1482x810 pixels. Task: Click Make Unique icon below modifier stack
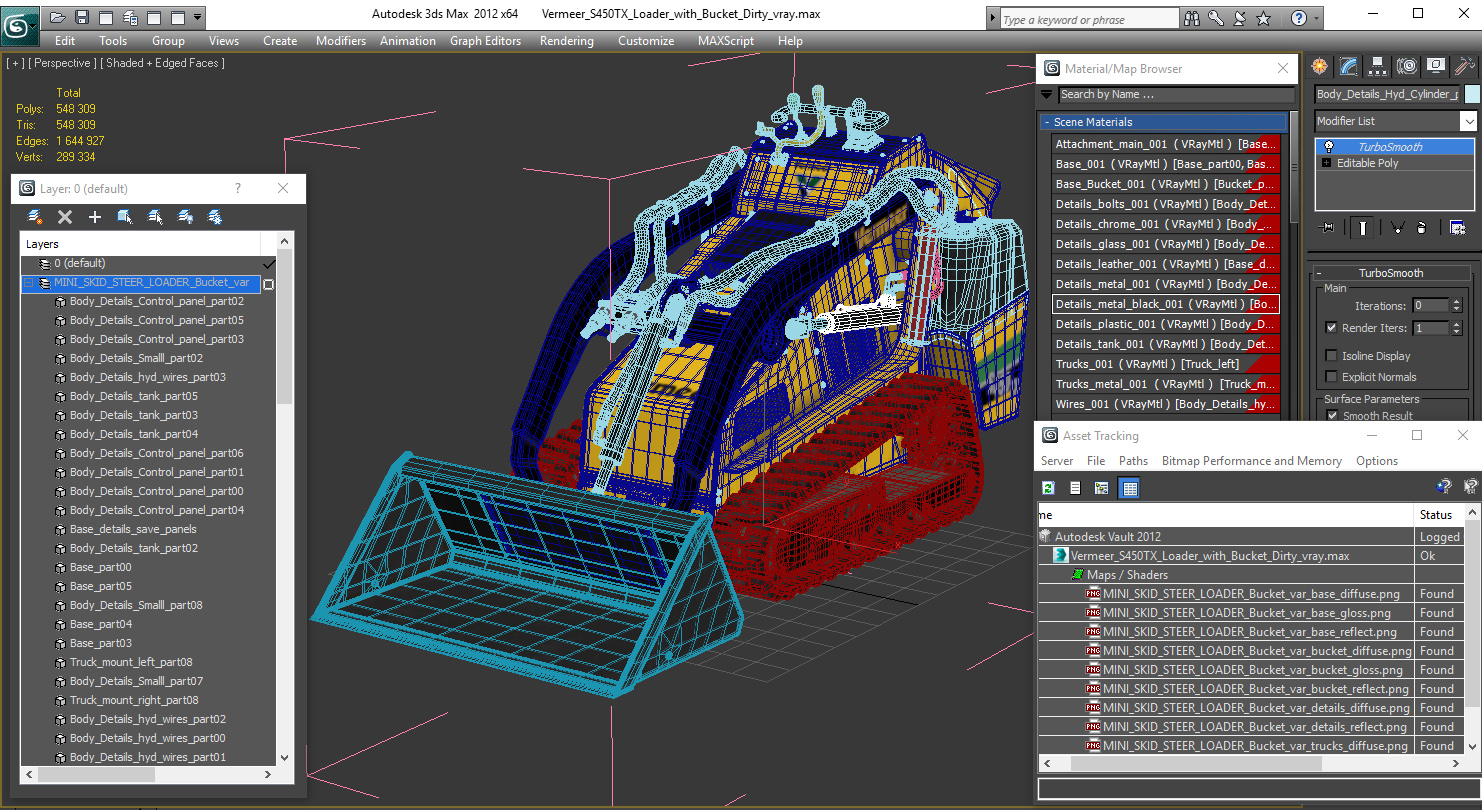coord(1398,228)
